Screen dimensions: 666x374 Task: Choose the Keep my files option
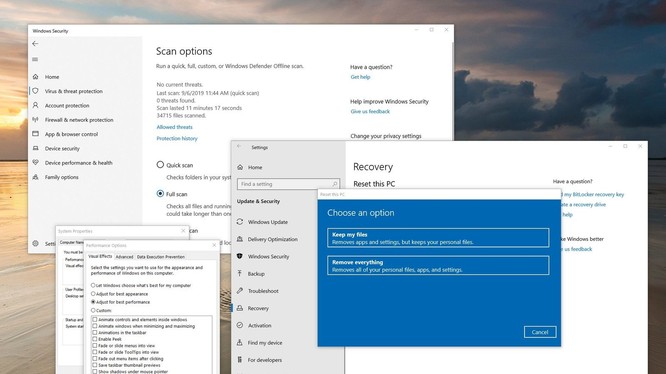click(x=438, y=238)
